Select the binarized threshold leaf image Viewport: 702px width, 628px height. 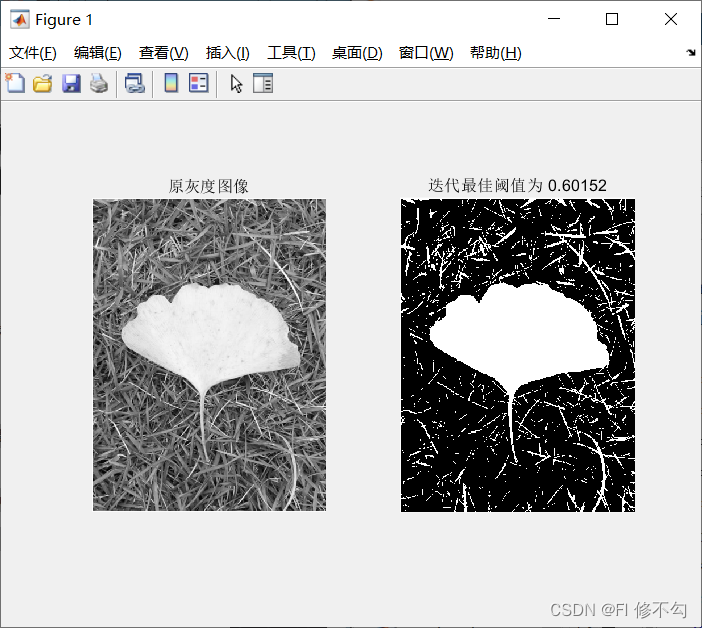point(518,355)
